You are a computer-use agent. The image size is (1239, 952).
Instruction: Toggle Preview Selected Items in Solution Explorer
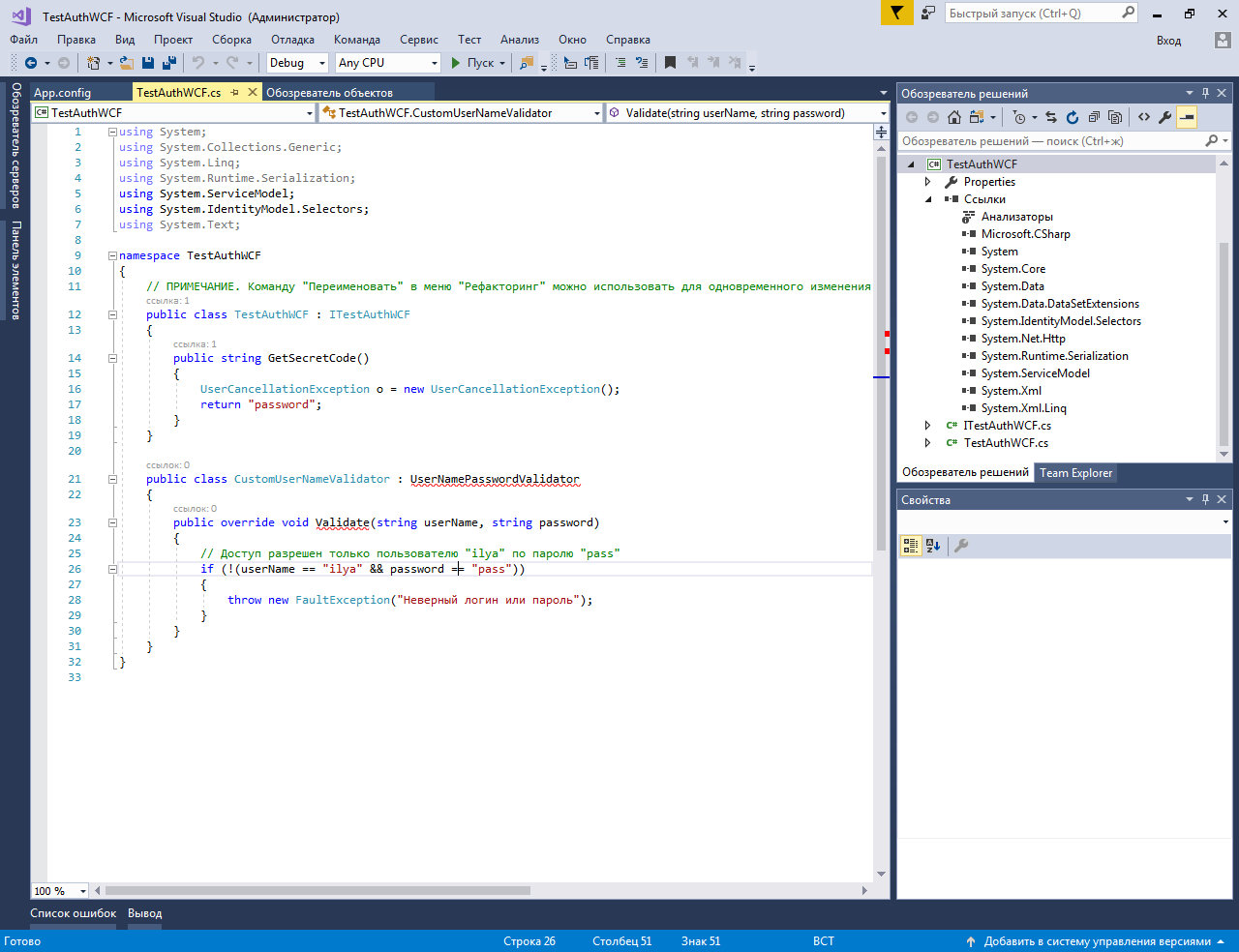pos(1187,117)
